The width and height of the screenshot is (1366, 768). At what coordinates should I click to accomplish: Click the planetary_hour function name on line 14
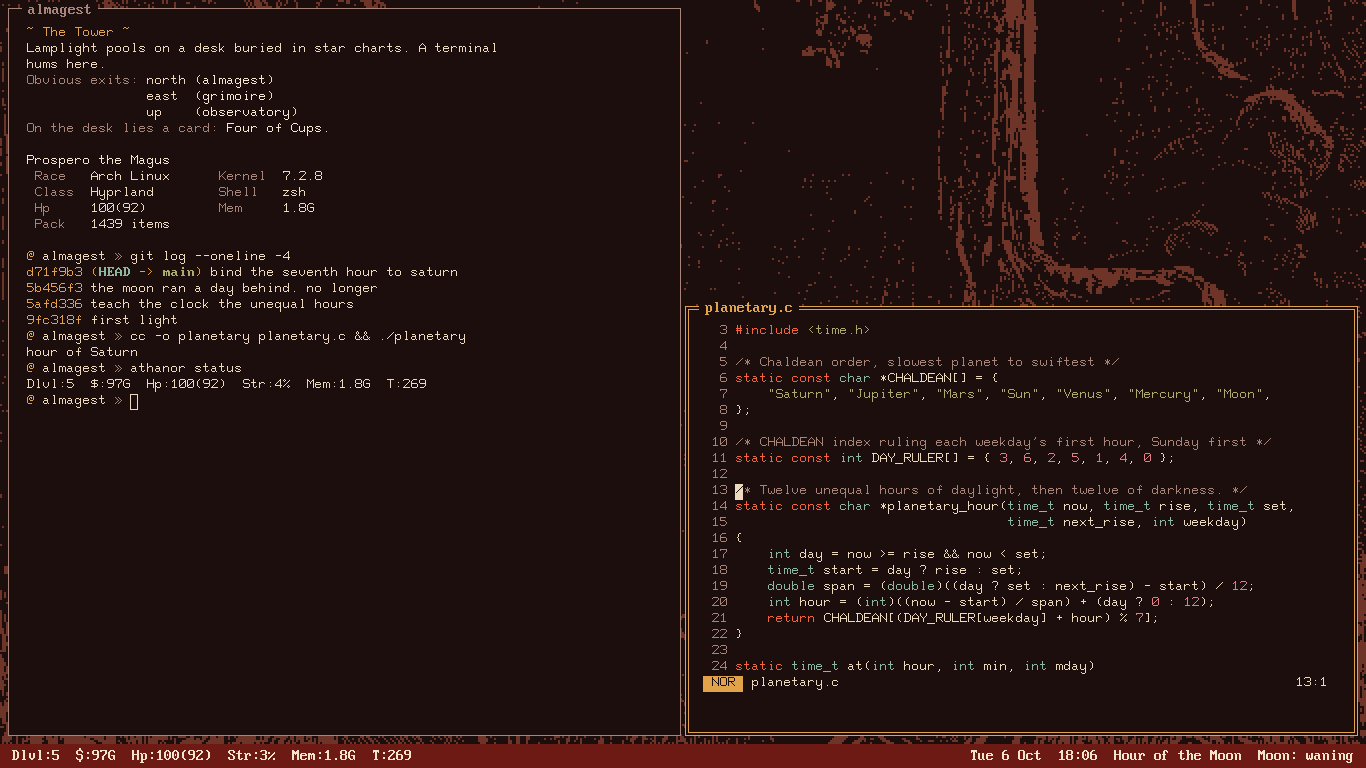pos(943,506)
